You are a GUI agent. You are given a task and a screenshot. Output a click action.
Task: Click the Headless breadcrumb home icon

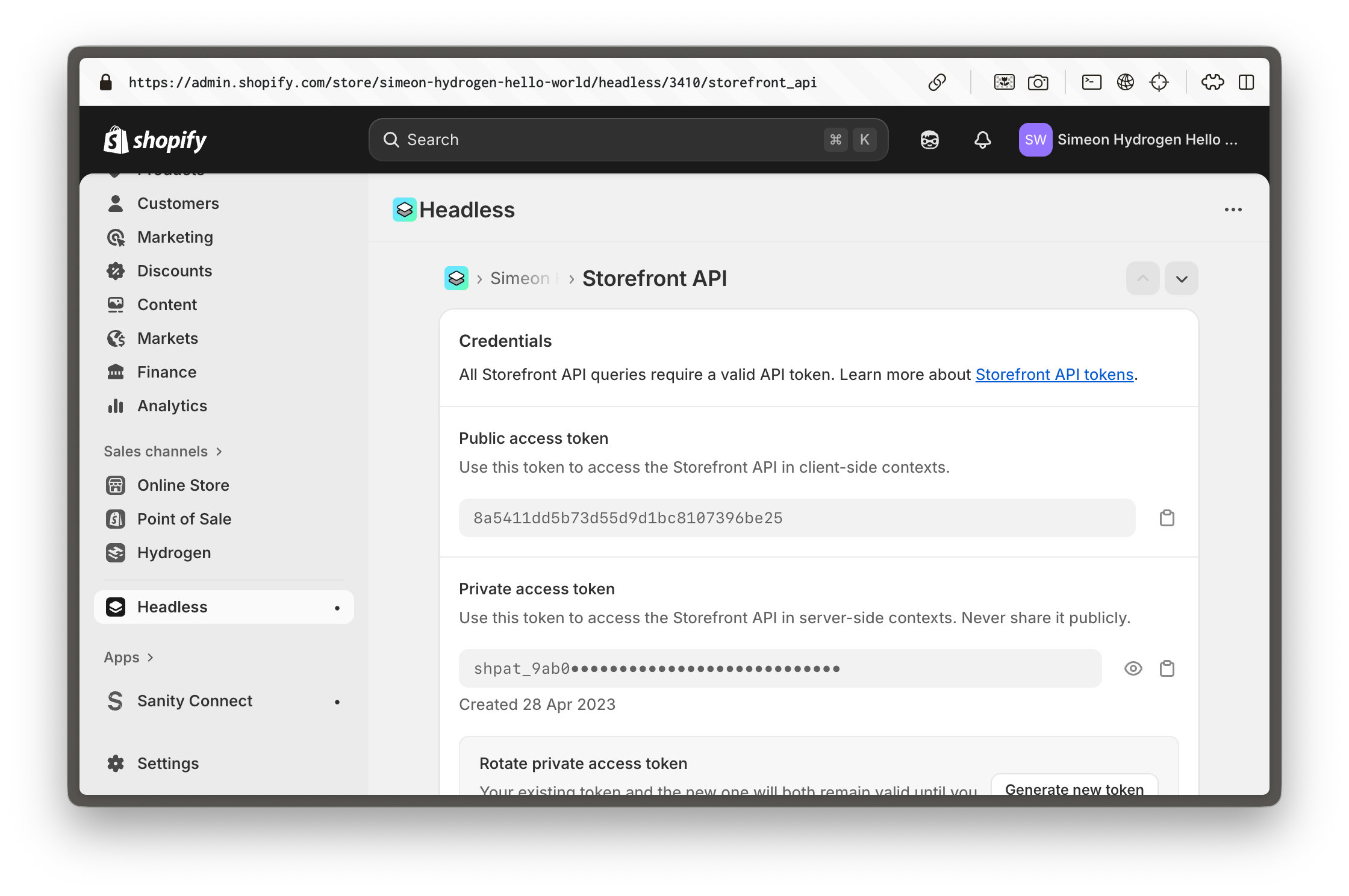[x=456, y=278]
